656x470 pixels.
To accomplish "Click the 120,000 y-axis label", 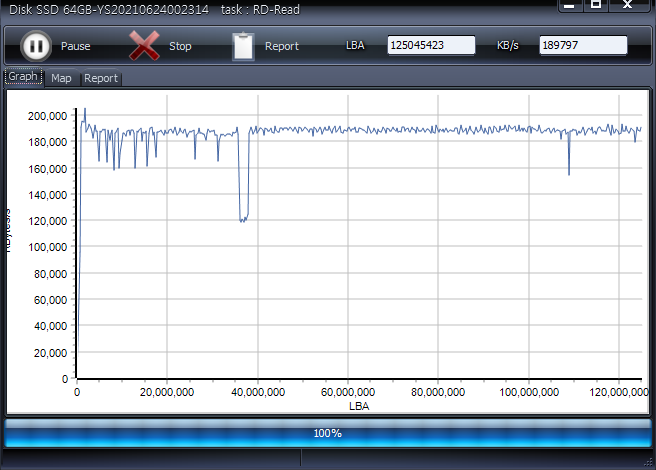I will pos(47,221).
